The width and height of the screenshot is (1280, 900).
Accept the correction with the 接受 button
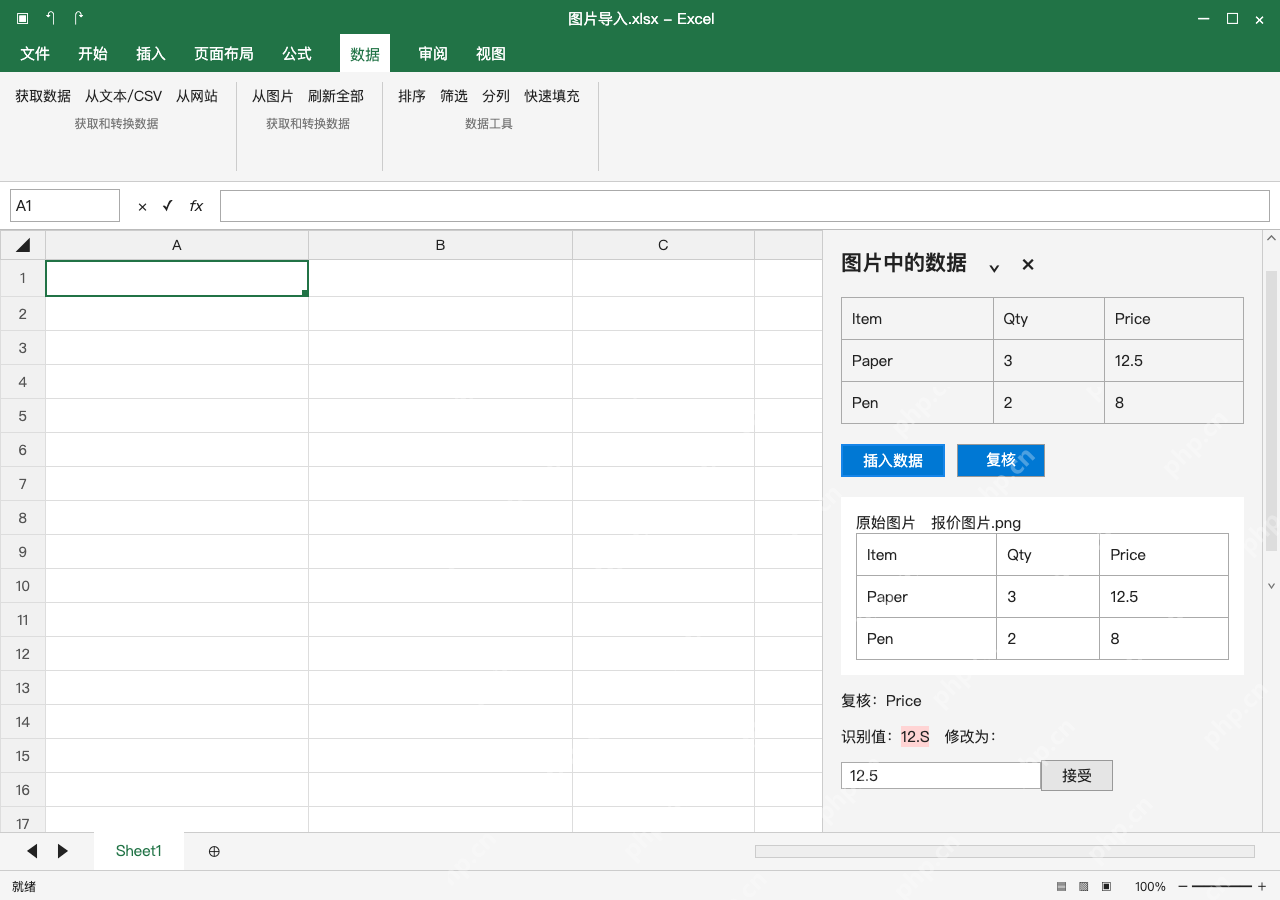tap(1077, 775)
